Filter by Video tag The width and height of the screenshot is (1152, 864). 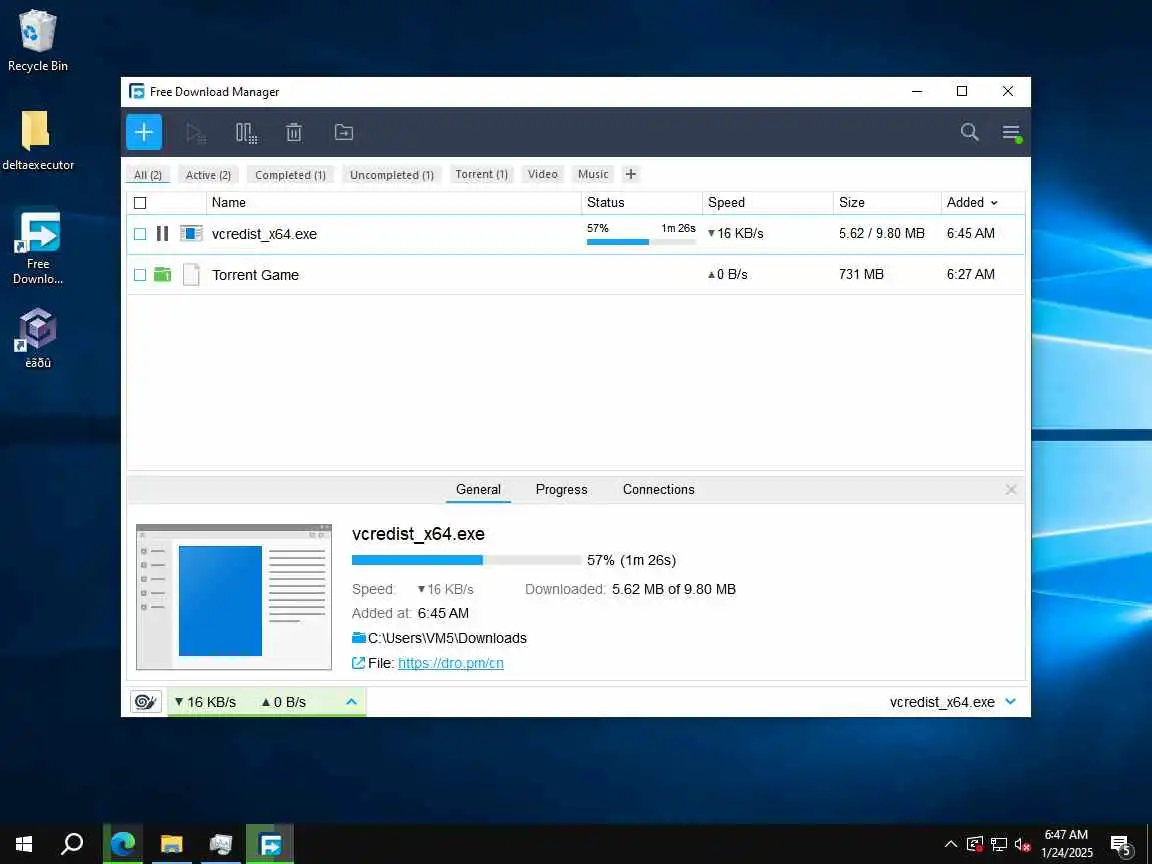coord(542,174)
